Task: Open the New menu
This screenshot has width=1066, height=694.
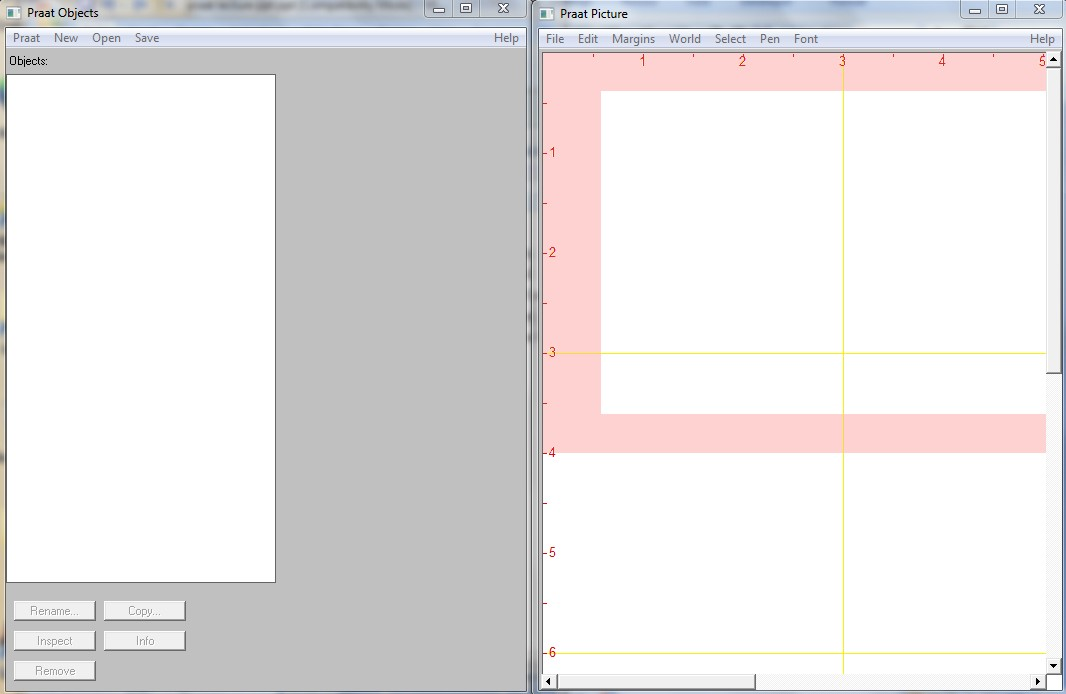Action: click(66, 38)
